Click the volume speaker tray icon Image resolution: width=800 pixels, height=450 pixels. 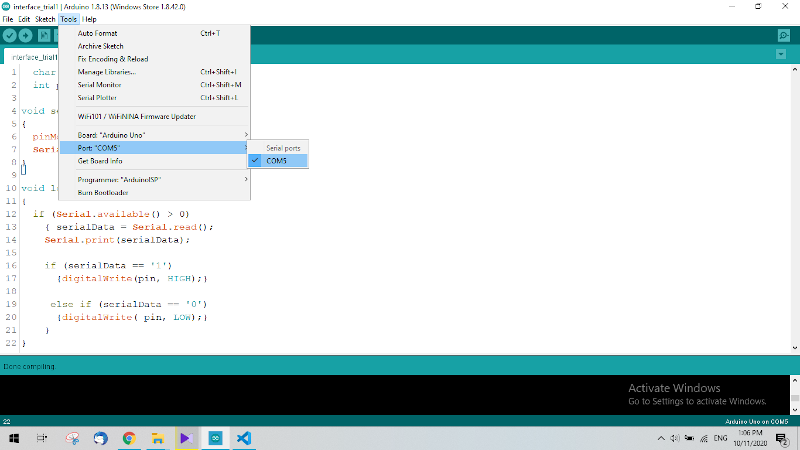coord(674,438)
